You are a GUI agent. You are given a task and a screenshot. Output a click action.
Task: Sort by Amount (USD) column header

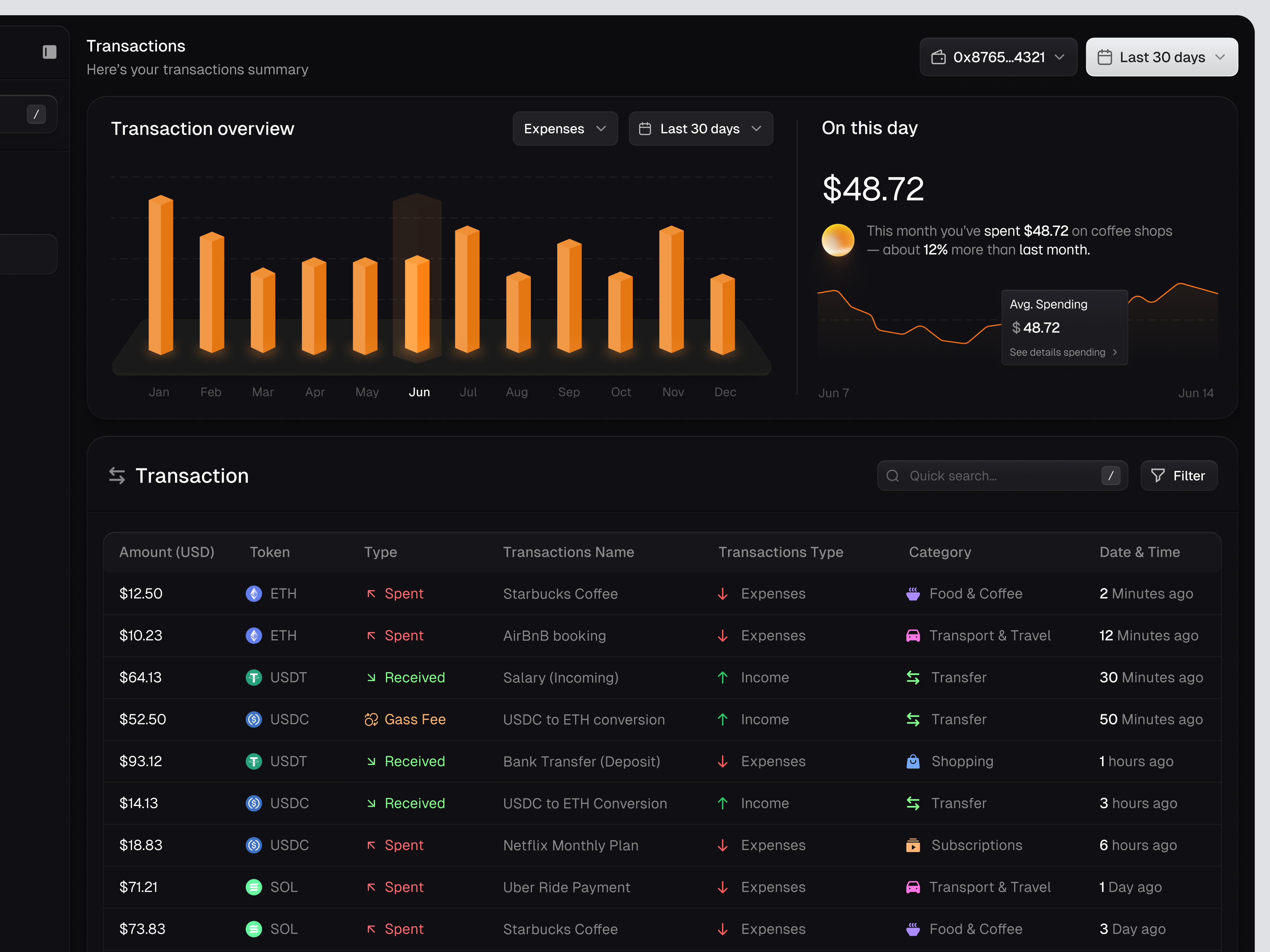point(166,552)
